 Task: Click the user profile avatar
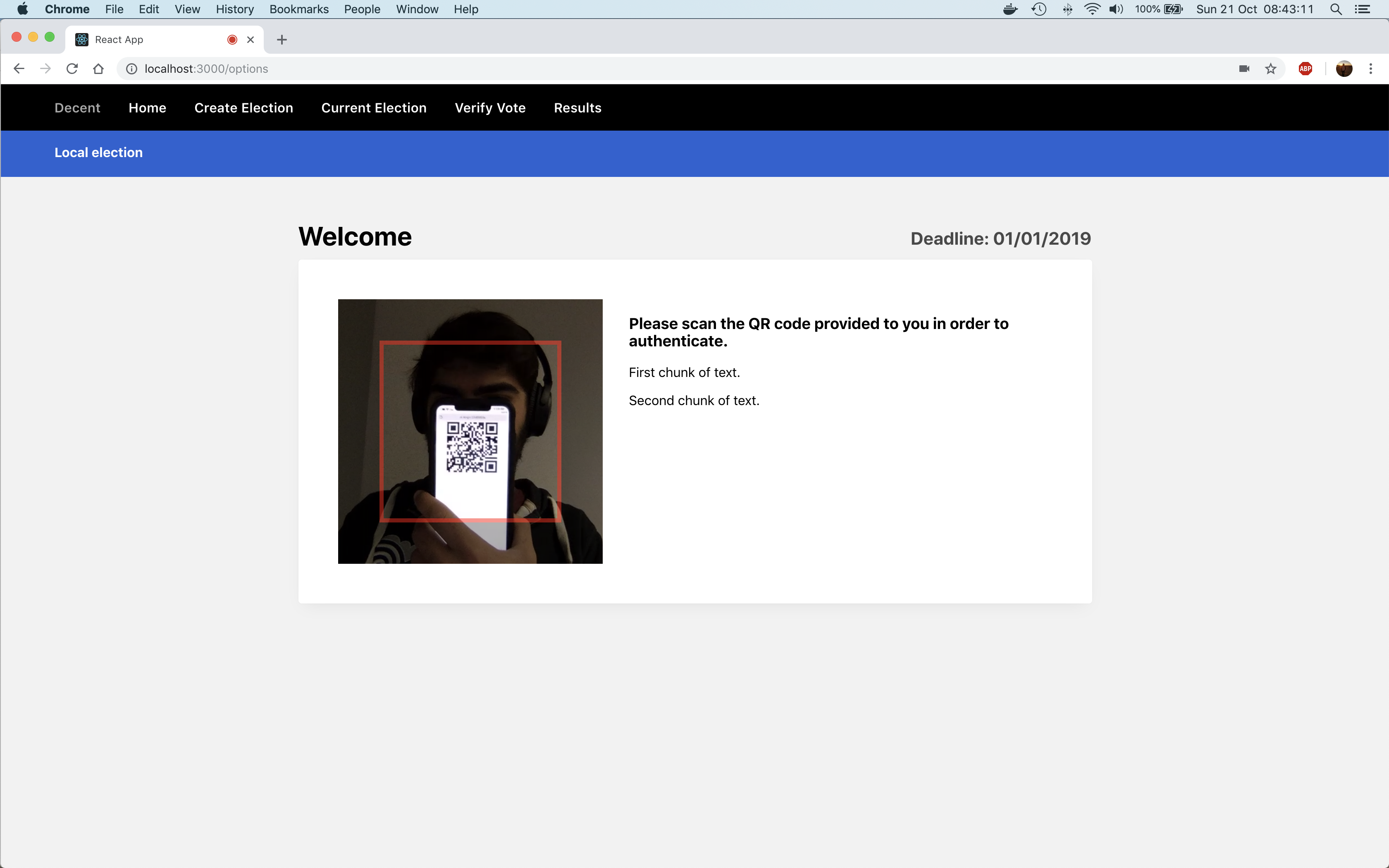[x=1344, y=69]
